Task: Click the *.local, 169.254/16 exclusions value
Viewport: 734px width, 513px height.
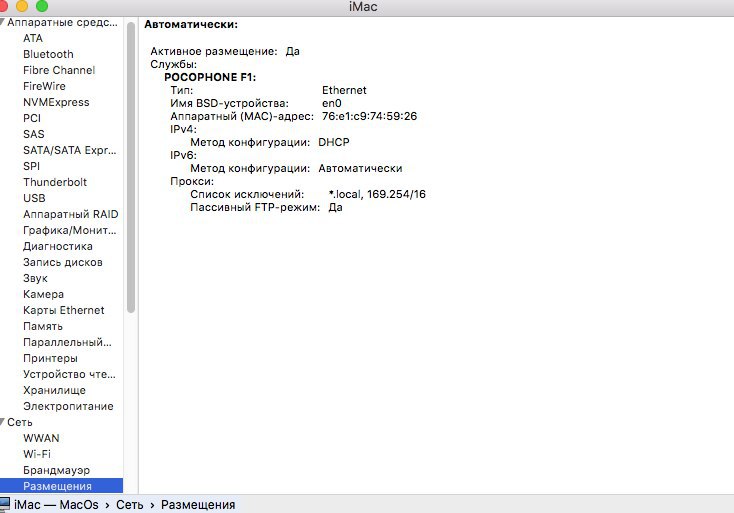Action: tap(377, 194)
